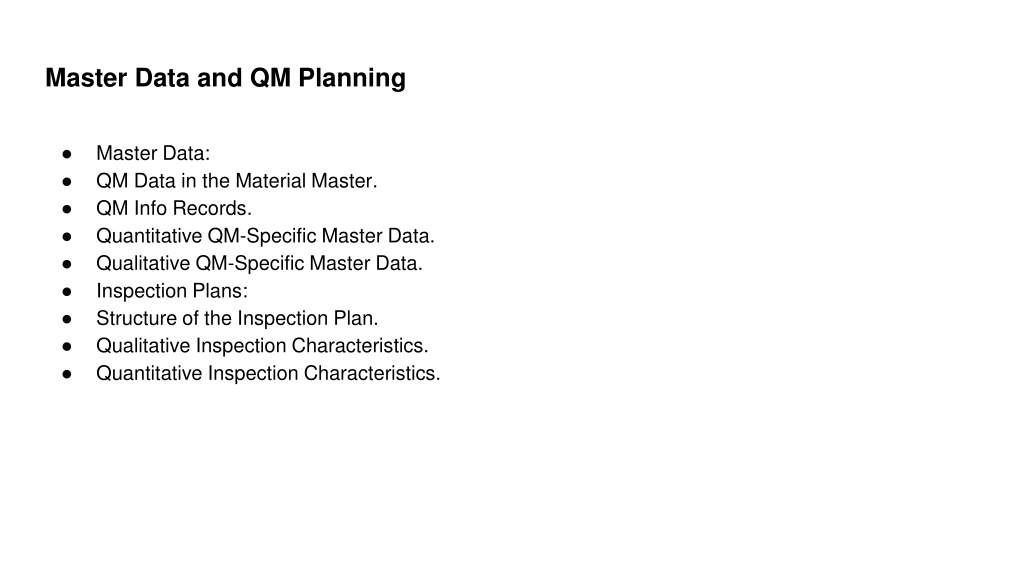Click 'Quantitative QM-Specific Master Data.' text

(x=265, y=236)
